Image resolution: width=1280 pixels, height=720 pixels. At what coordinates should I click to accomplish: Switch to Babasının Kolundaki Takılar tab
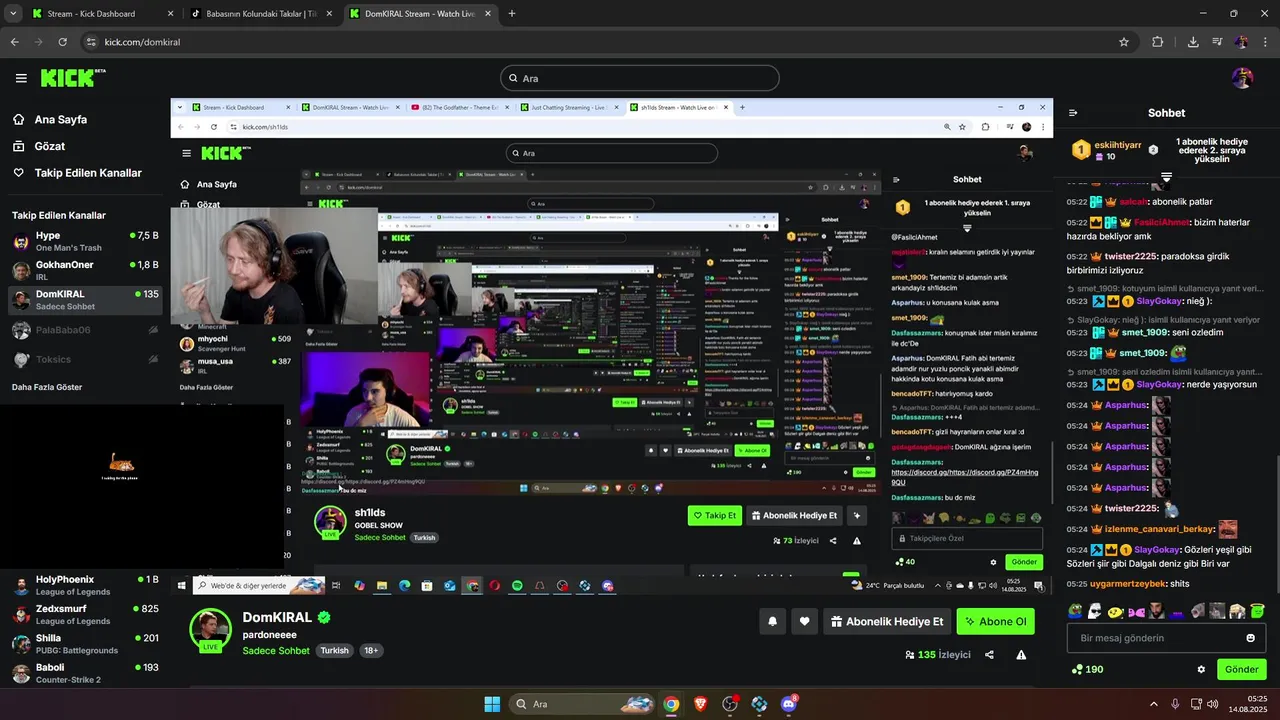[x=262, y=14]
